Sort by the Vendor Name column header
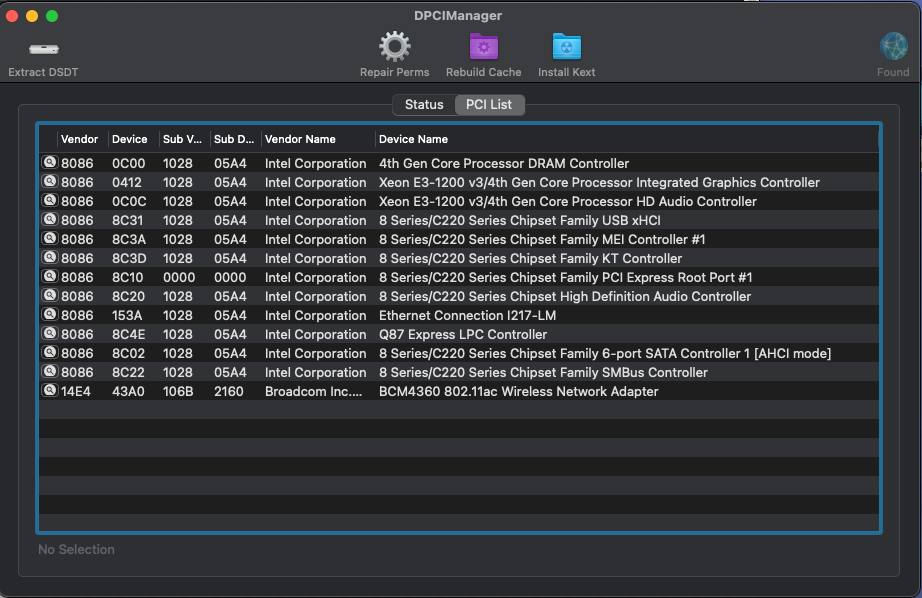The width and height of the screenshot is (922, 598). [300, 139]
